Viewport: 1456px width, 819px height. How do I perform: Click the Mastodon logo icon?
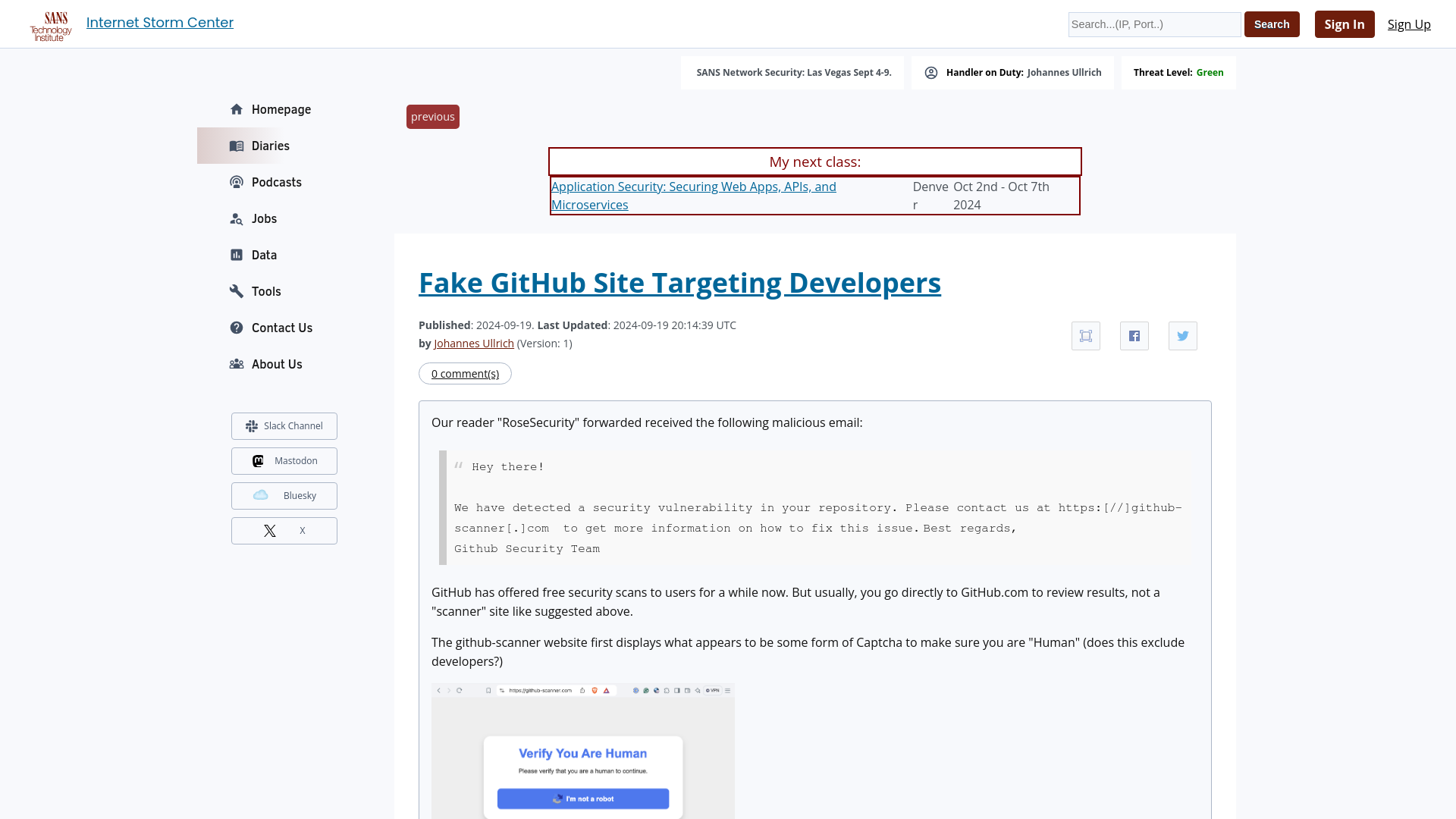pos(258,461)
